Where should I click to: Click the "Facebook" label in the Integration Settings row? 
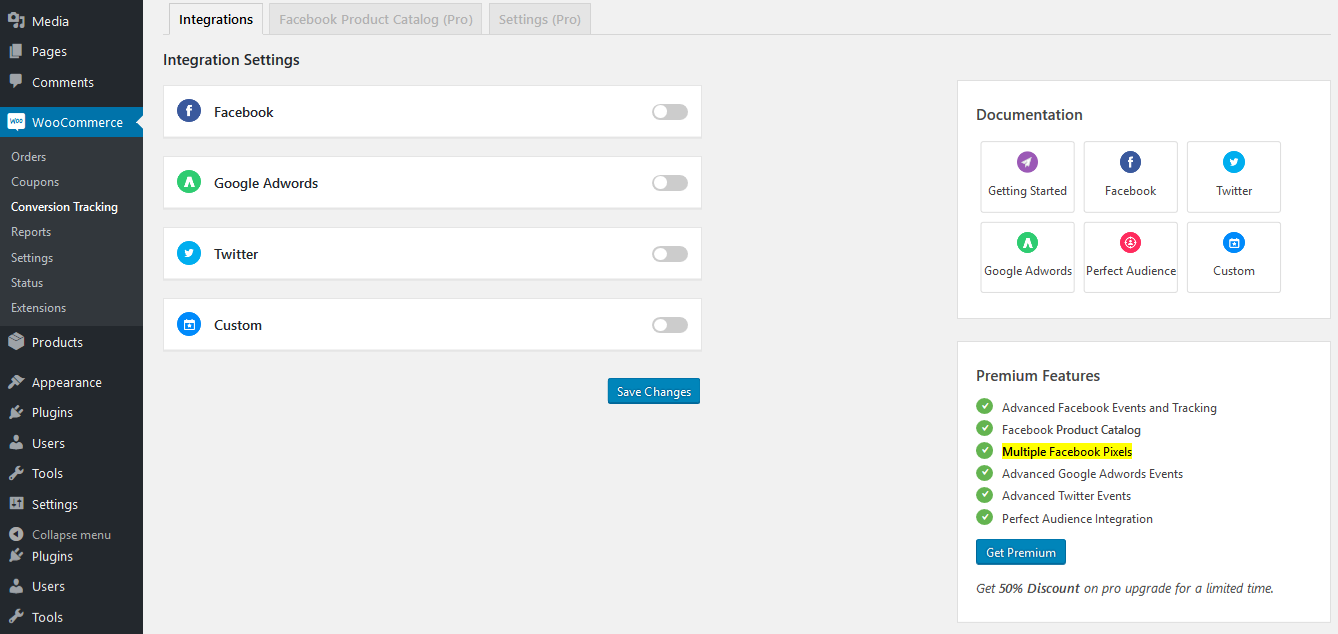click(243, 112)
